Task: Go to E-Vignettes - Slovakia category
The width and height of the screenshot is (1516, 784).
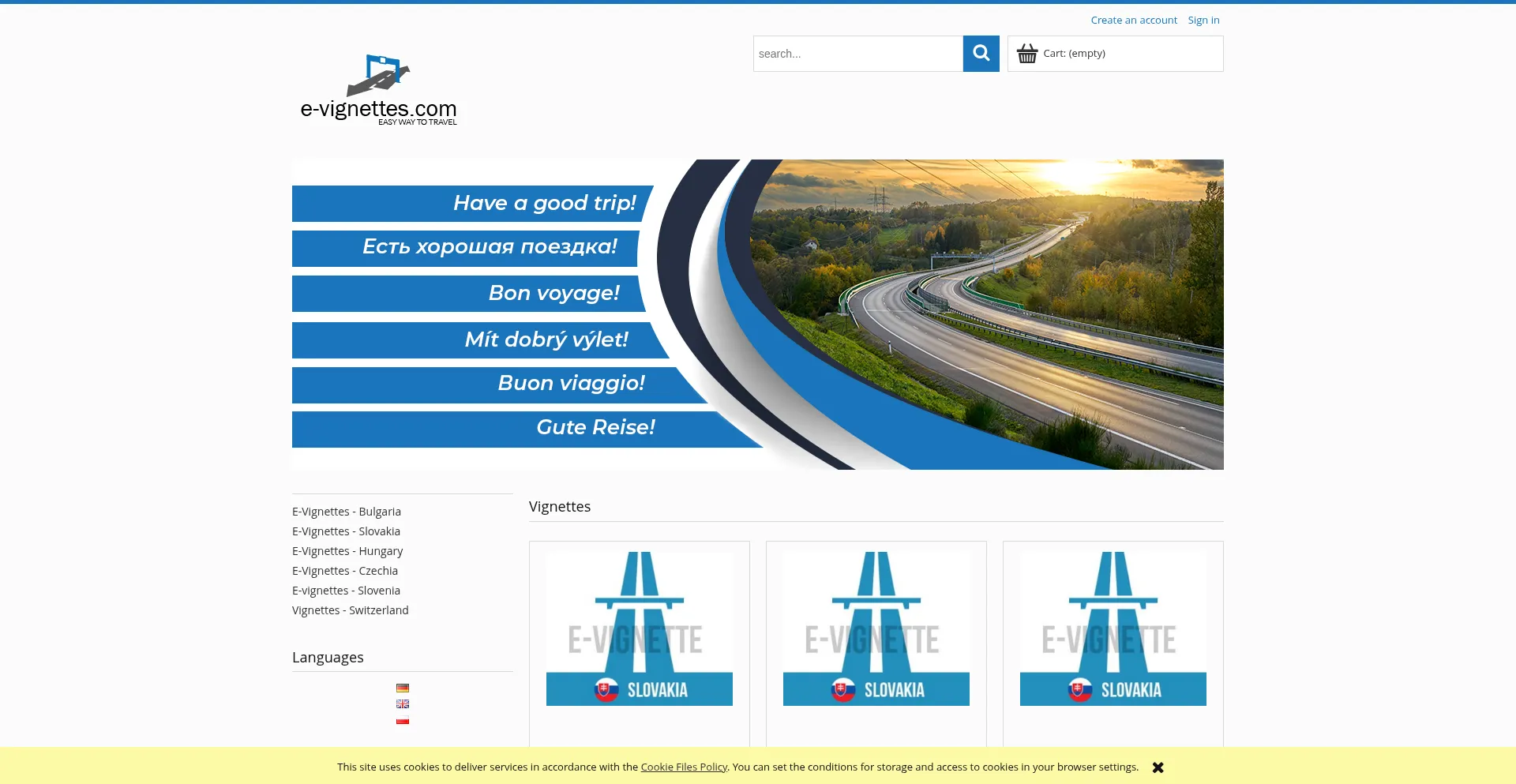Action: tap(346, 531)
